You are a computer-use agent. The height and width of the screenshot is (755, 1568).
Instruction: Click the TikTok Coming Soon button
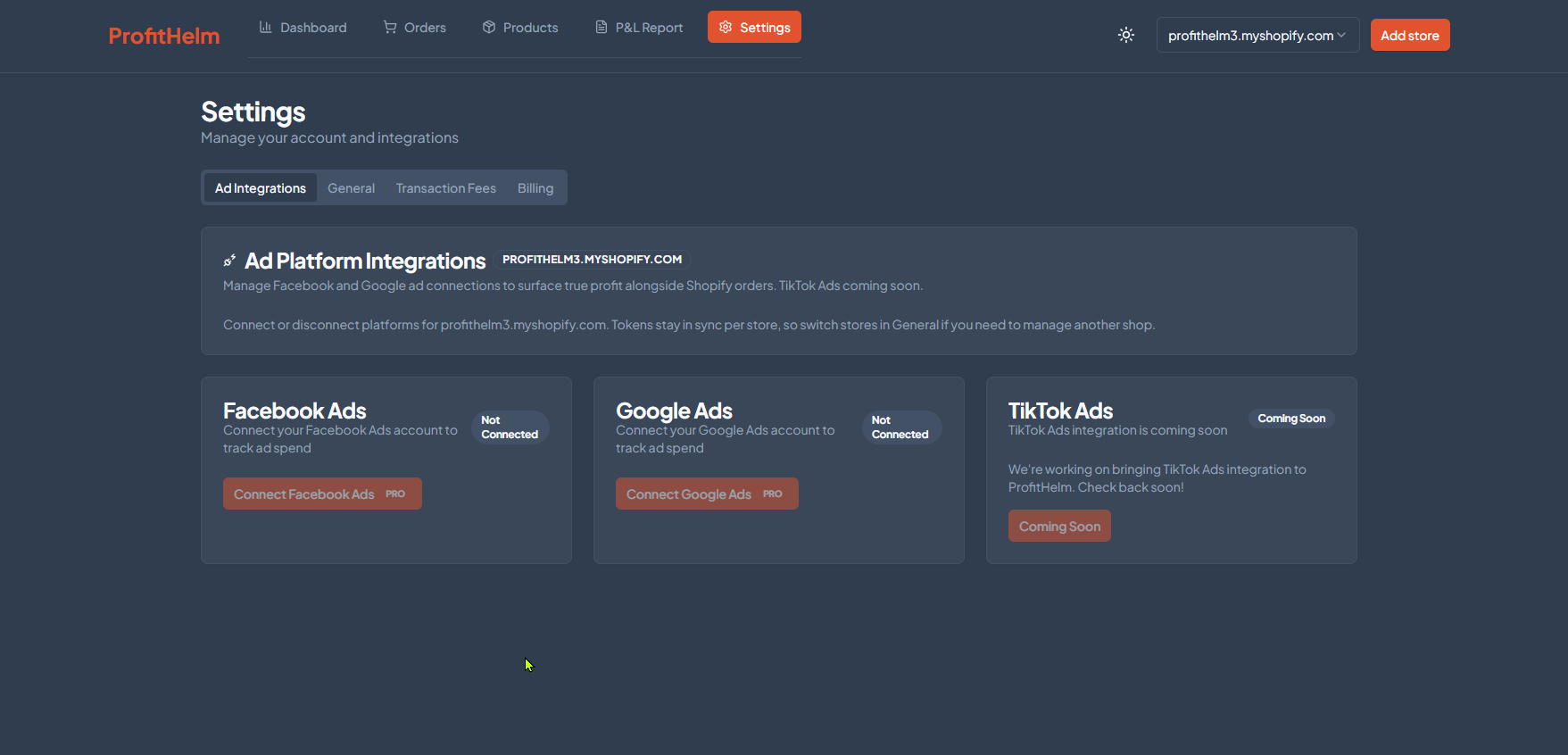tap(1059, 526)
